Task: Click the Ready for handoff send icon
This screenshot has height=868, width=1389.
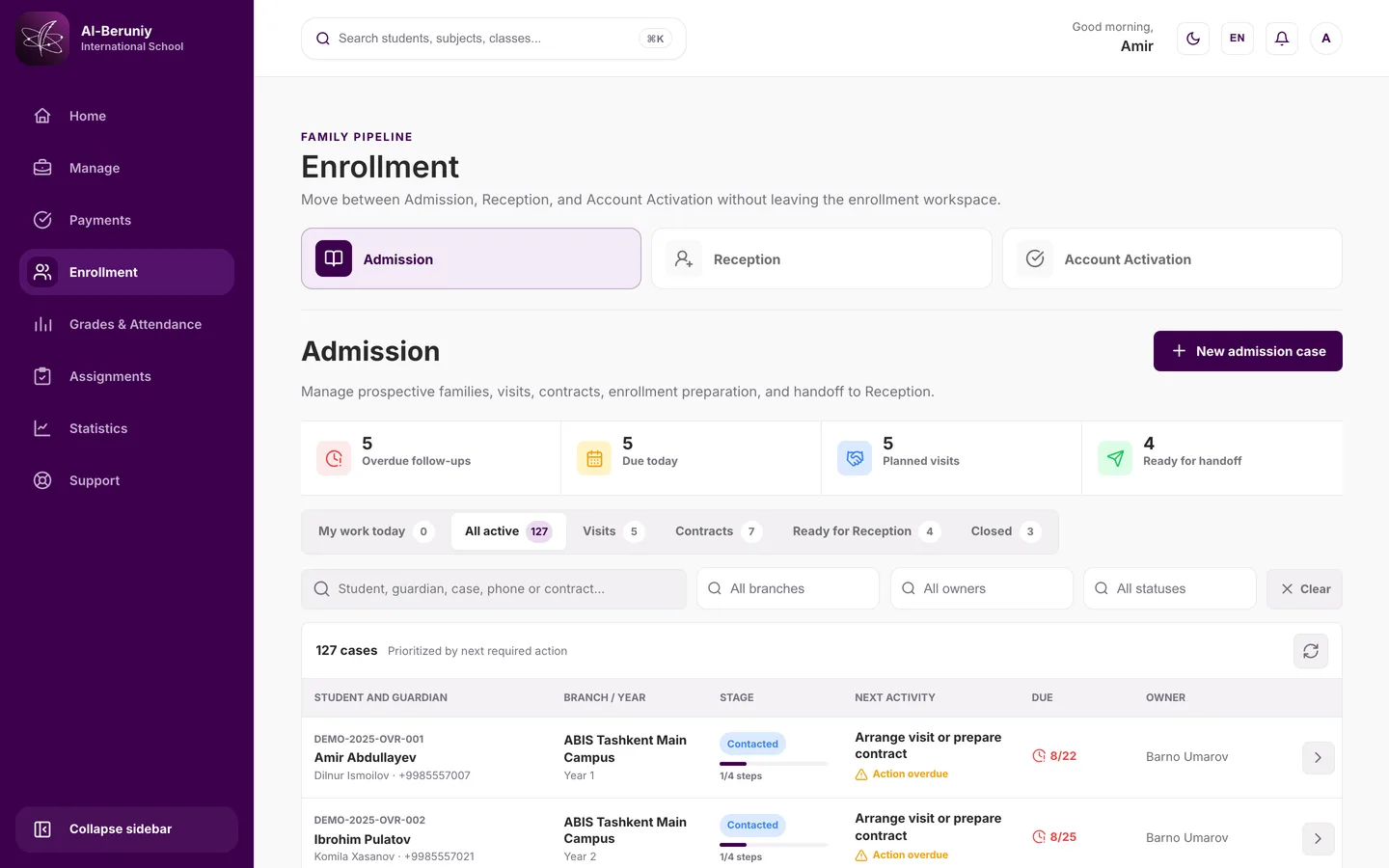Action: pos(1115,458)
